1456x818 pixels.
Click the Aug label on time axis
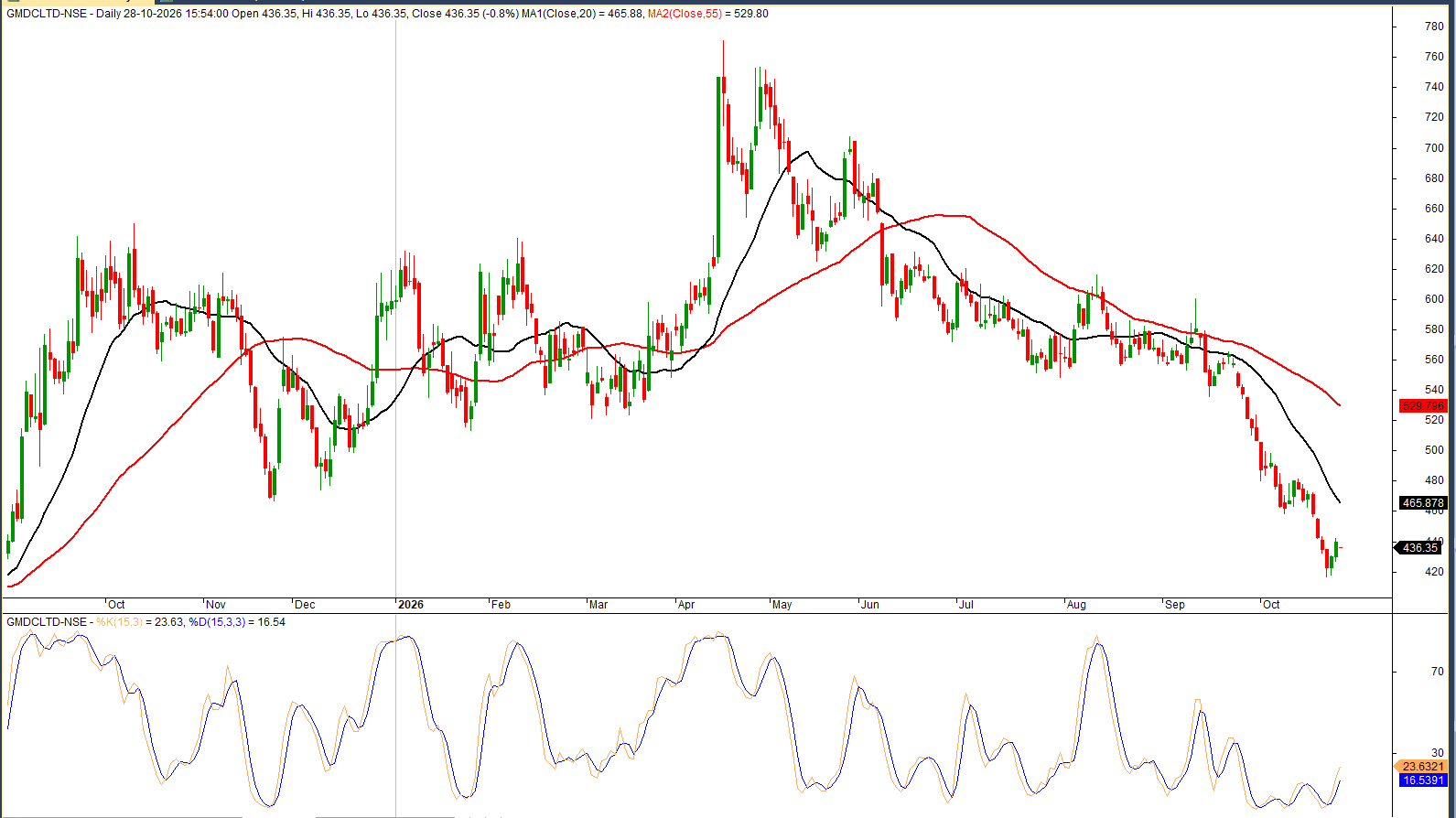1076,605
